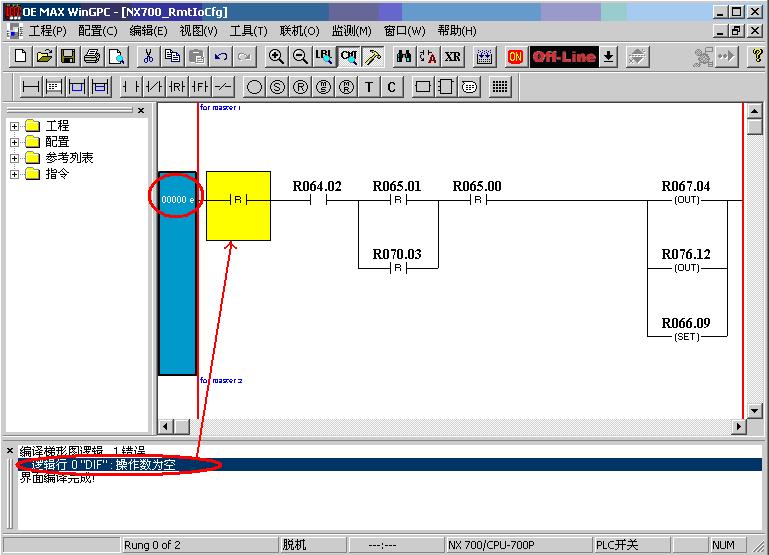The image size is (769, 555).
Task: Toggle the LBL label view
Action: [324, 56]
